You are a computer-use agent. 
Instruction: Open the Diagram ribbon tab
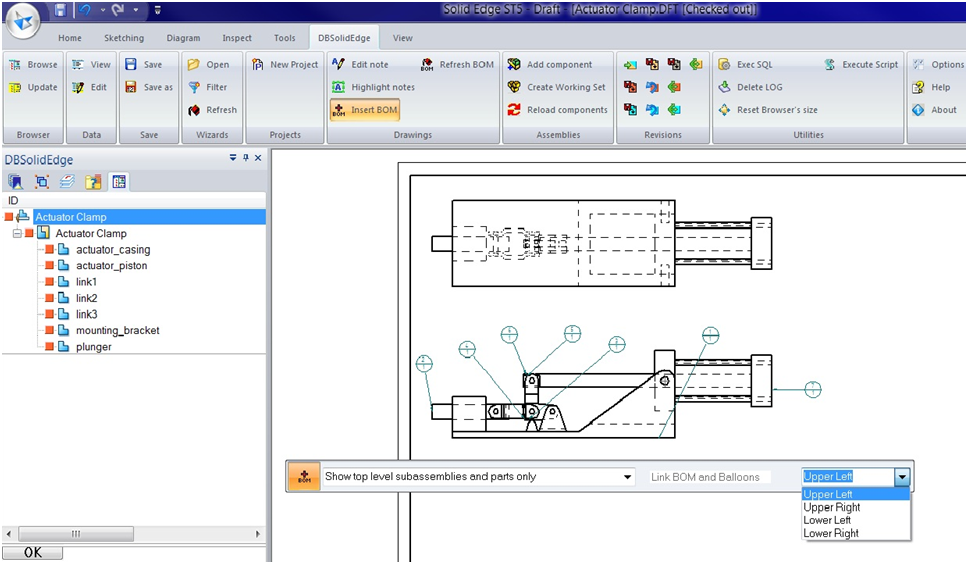point(183,38)
